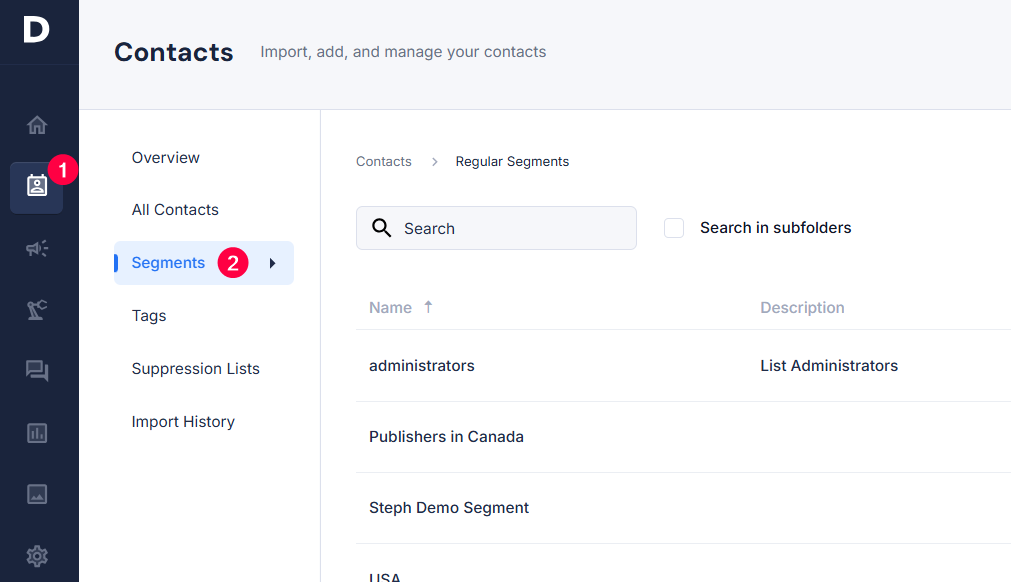Go to Overview menu item
The width and height of the screenshot is (1011, 582).
point(166,158)
